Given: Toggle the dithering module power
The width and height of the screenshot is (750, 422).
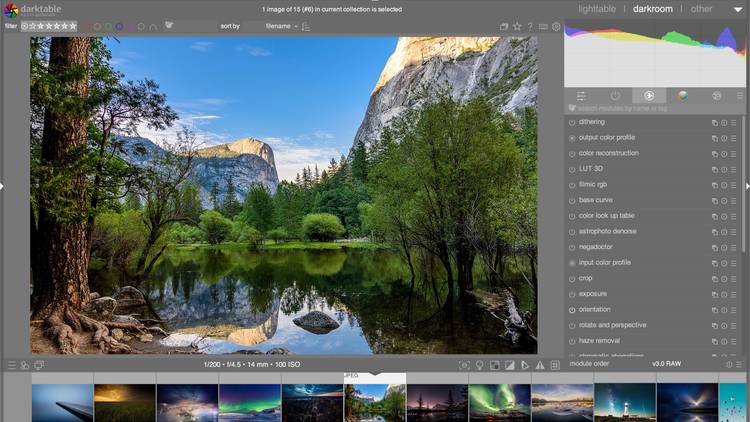Looking at the screenshot, I should click(x=572, y=123).
